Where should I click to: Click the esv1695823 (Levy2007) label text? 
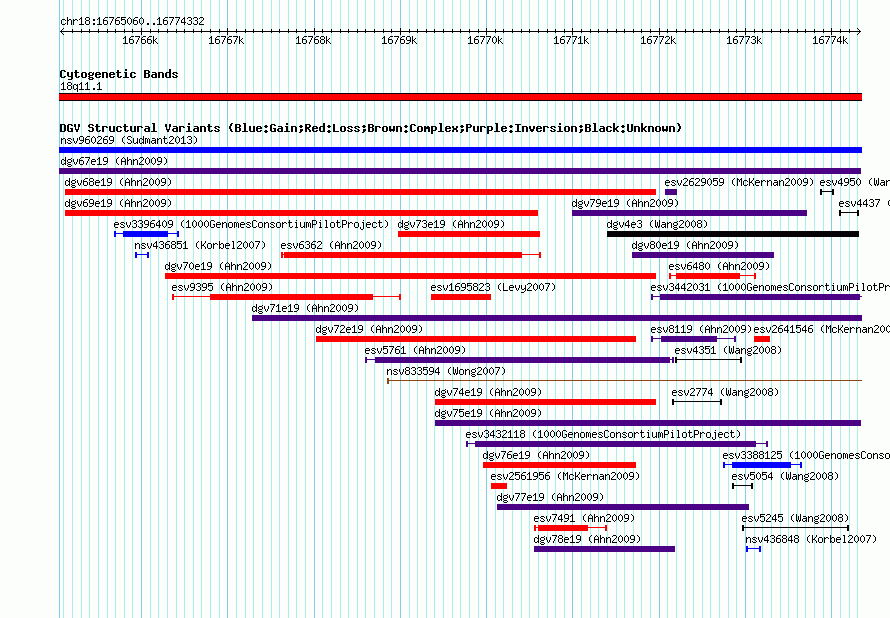point(493,287)
